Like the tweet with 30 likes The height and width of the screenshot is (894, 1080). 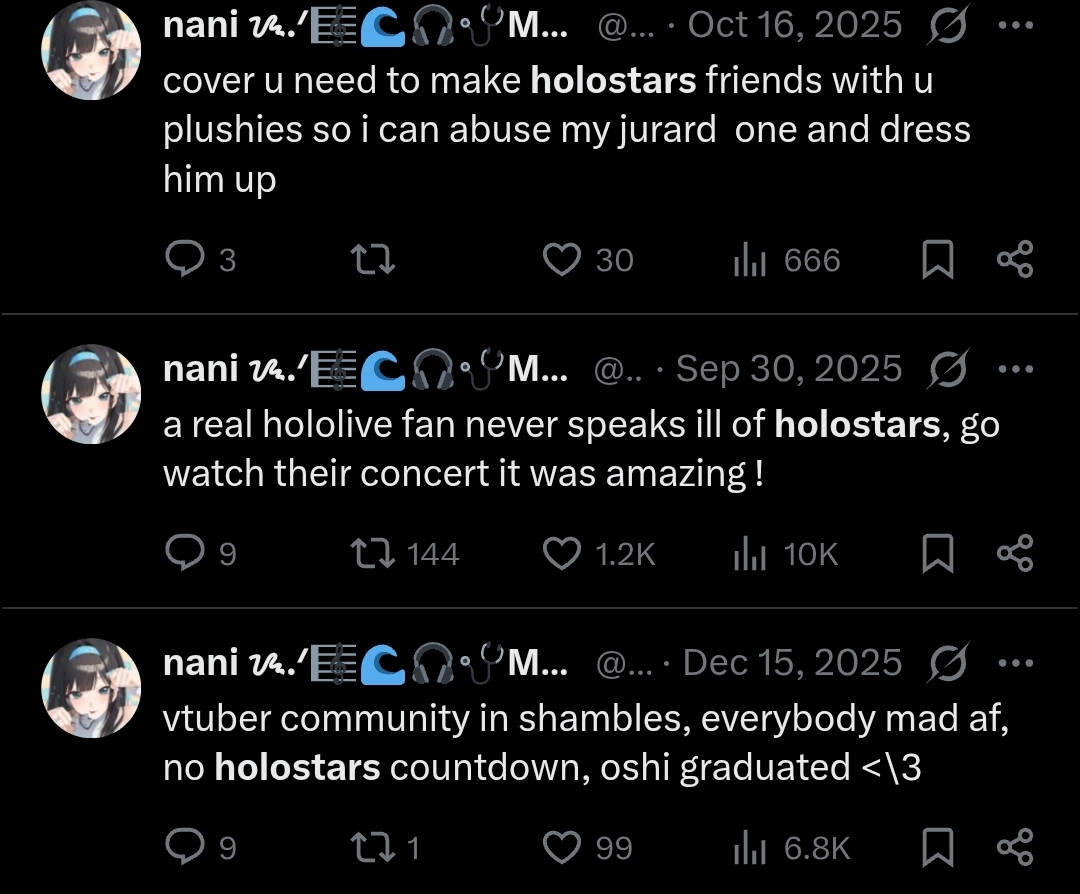[x=561, y=260]
